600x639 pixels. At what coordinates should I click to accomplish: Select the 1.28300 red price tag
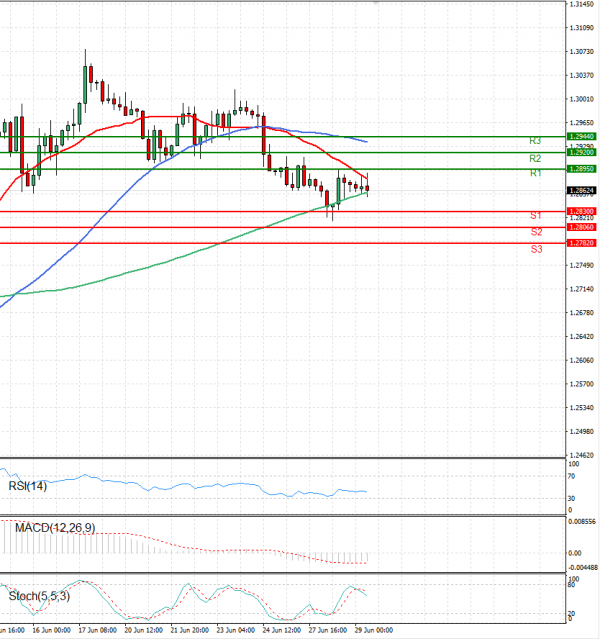pyautogui.click(x=582, y=212)
